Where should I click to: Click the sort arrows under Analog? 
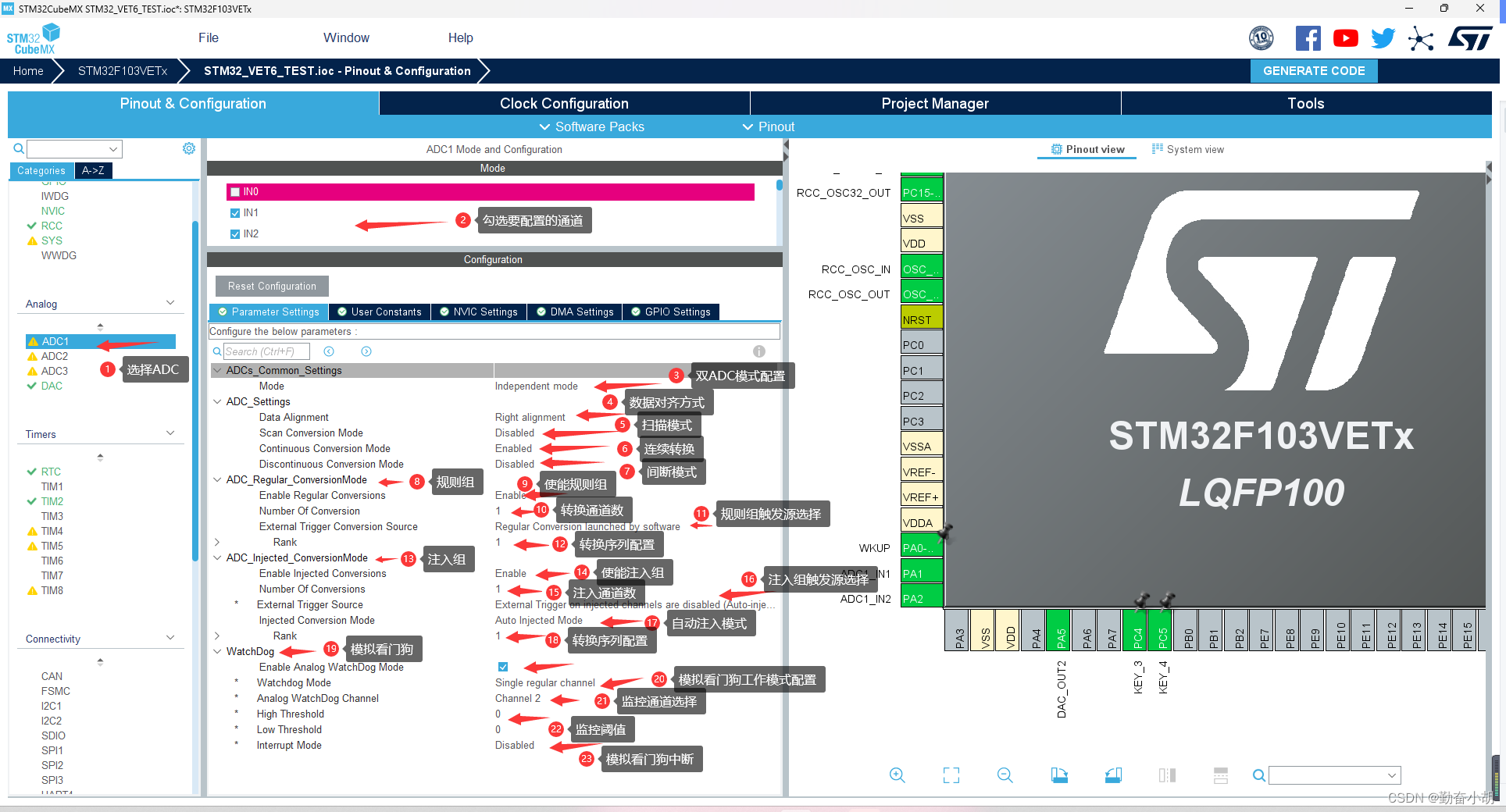[100, 326]
